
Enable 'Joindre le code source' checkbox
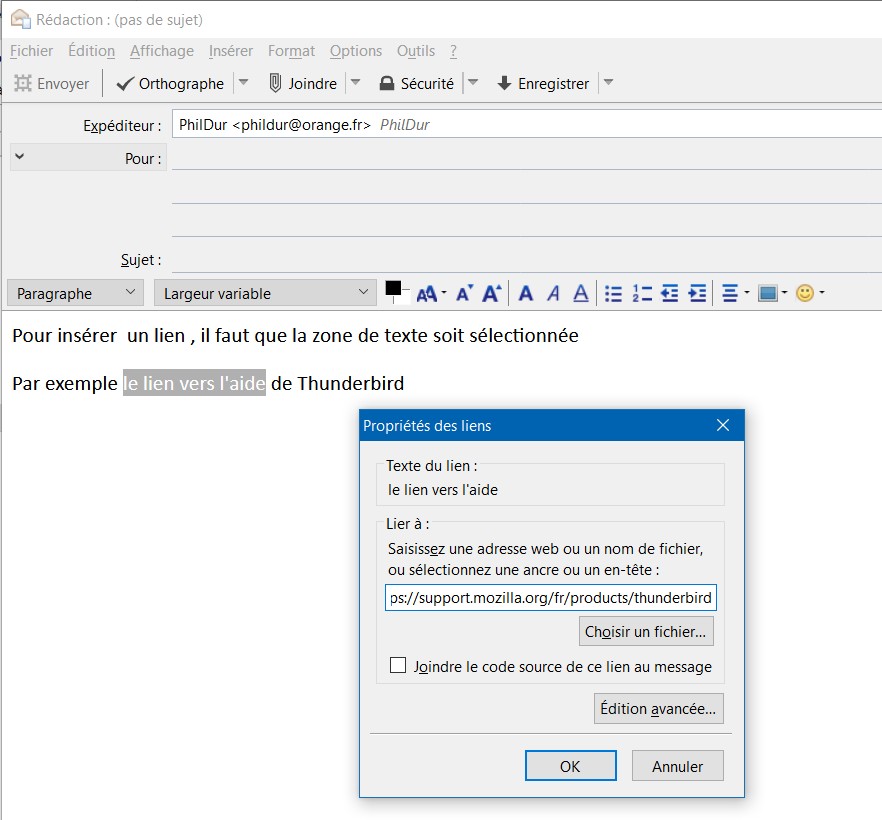[x=398, y=666]
